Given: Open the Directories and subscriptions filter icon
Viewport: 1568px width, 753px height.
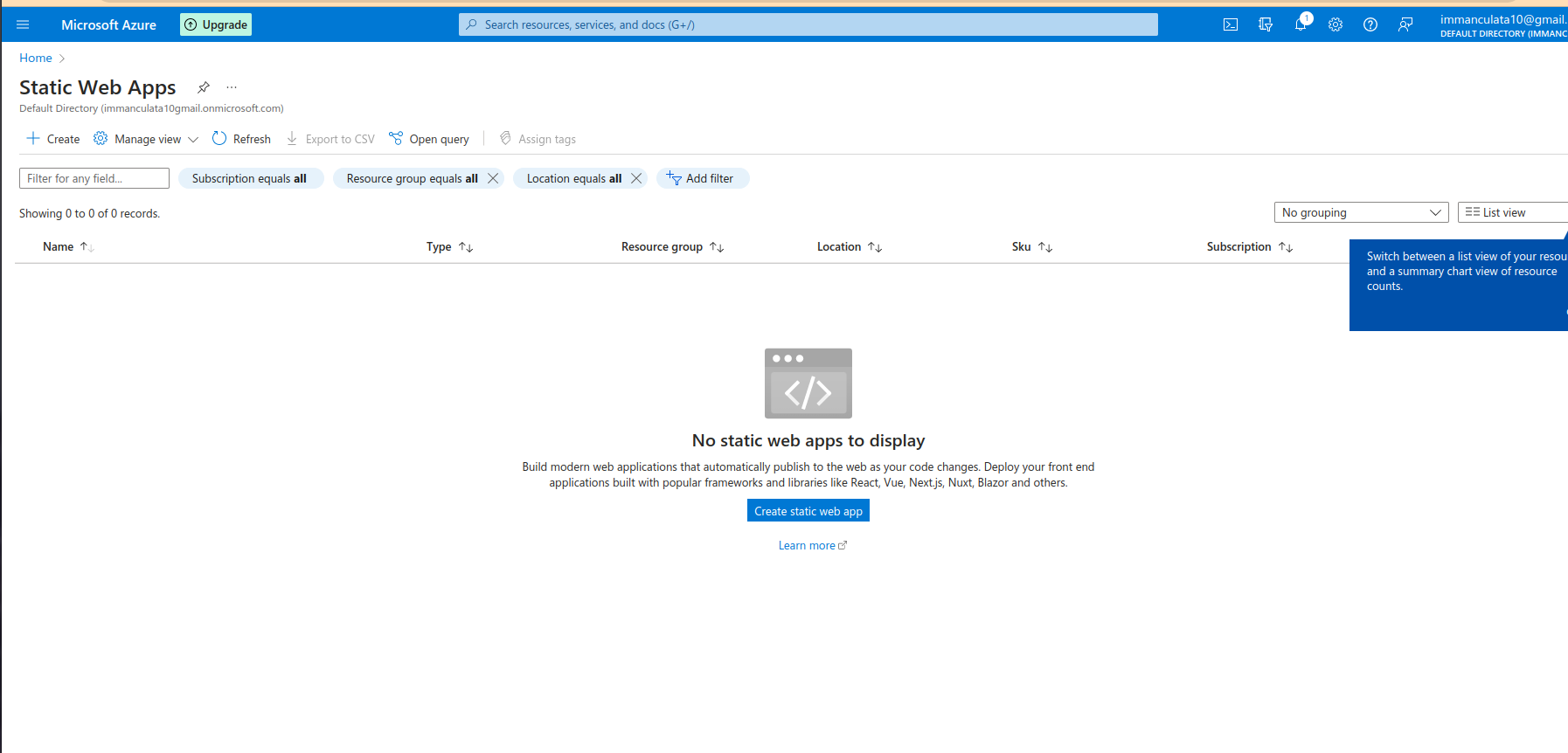Looking at the screenshot, I should tap(1266, 24).
